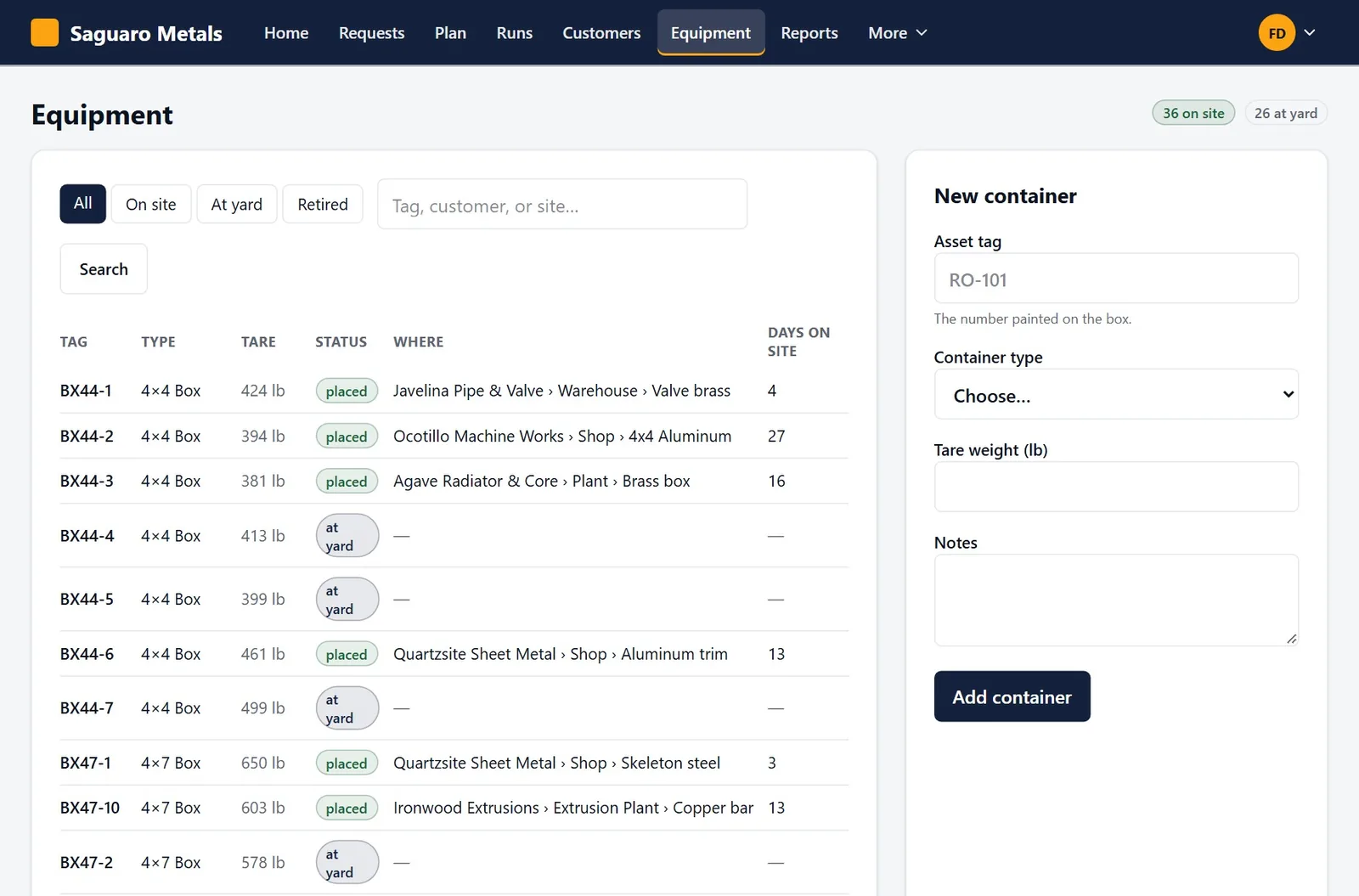Click the 36 on site badge
The width and height of the screenshot is (1359, 896).
coord(1193,113)
